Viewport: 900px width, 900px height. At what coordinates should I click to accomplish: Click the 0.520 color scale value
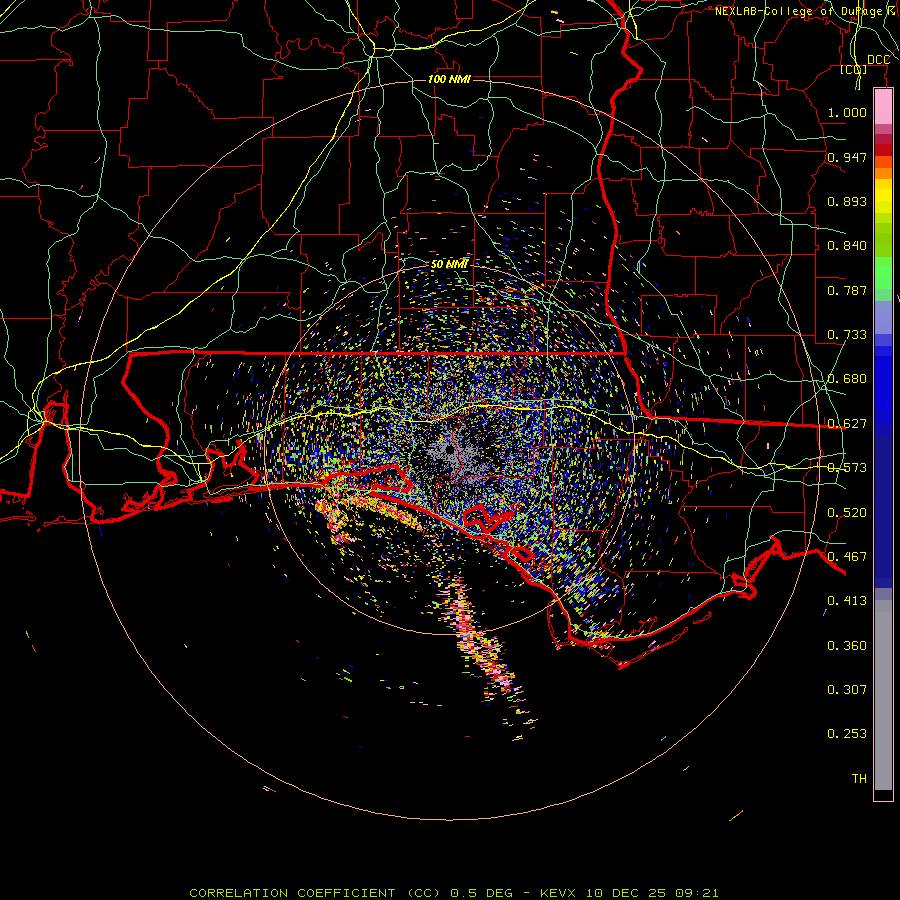pyautogui.click(x=847, y=513)
